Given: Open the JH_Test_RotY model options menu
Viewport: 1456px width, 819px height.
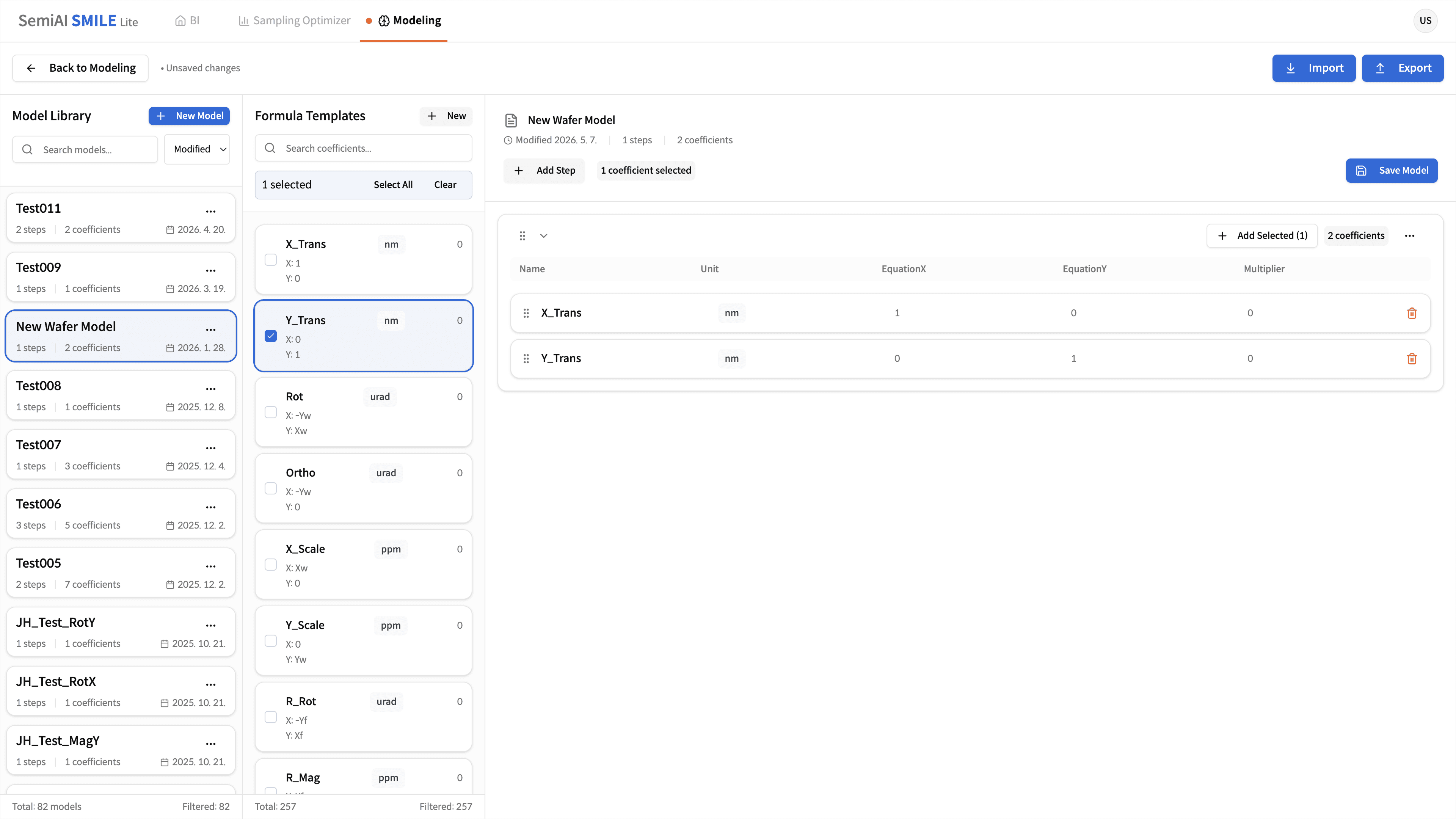Looking at the screenshot, I should (x=211, y=626).
